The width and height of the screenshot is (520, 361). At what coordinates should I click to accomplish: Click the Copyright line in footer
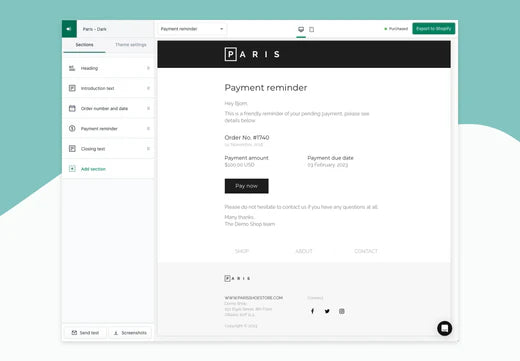[x=241, y=326]
